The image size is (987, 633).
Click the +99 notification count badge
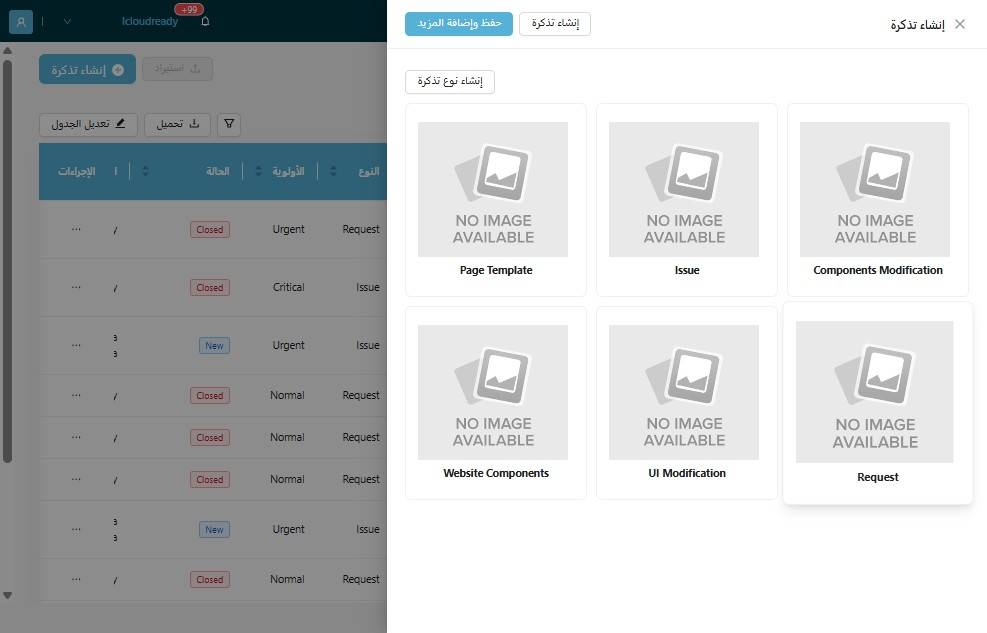tap(189, 9)
